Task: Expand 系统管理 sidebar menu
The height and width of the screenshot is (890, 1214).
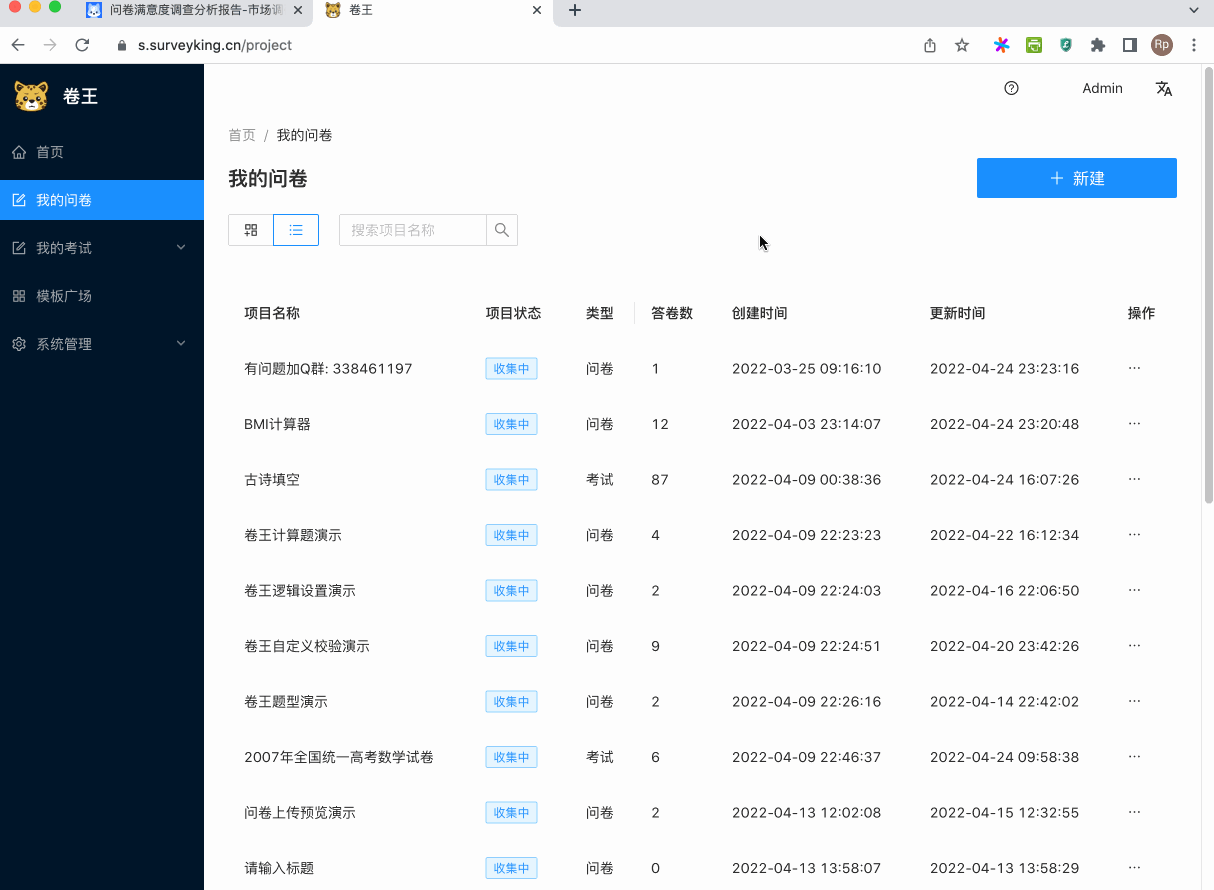Action: (x=102, y=344)
